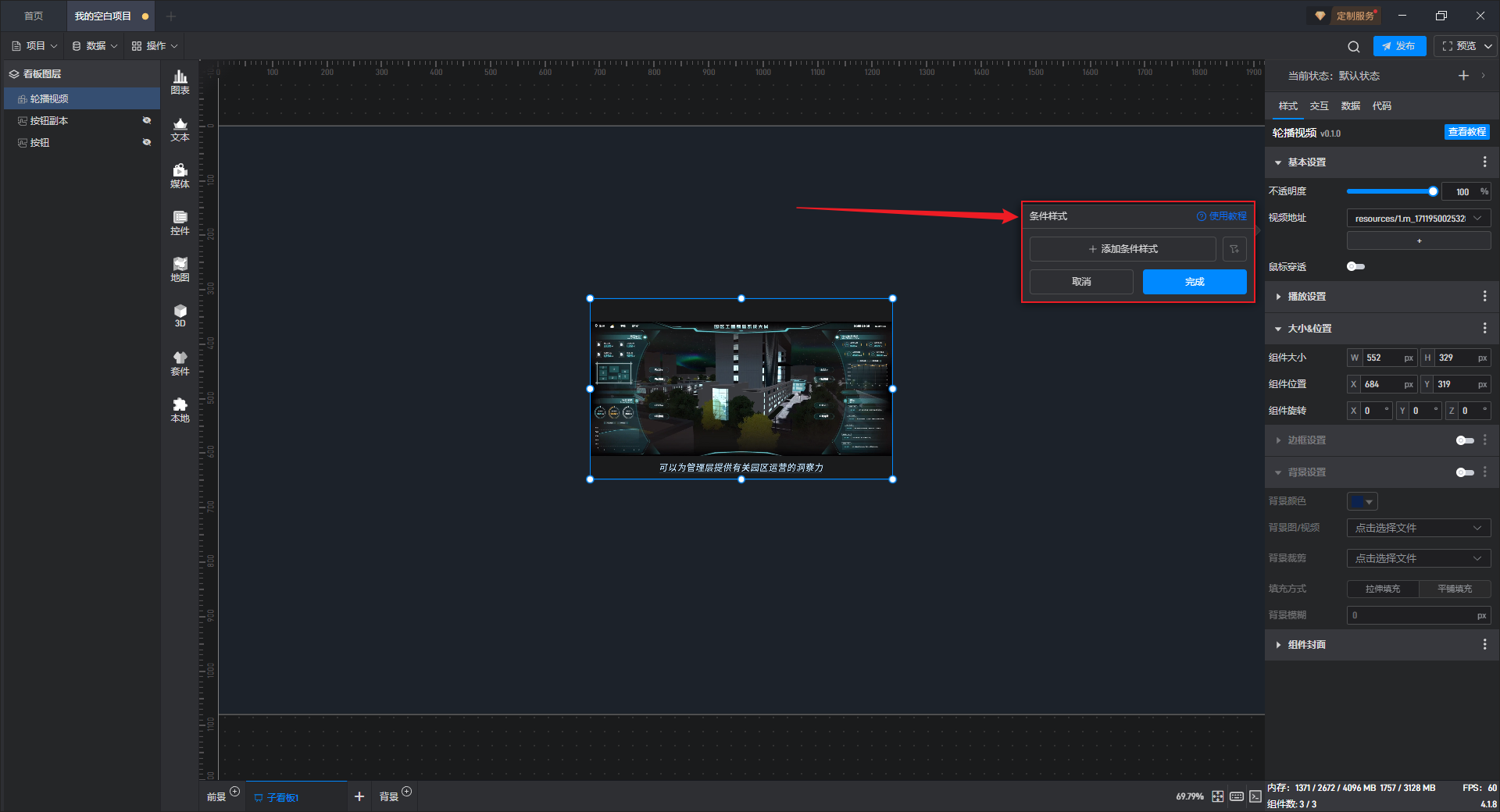Enable the 边框设置 switch
The height and width of the screenshot is (812, 1500).
coord(1464,440)
